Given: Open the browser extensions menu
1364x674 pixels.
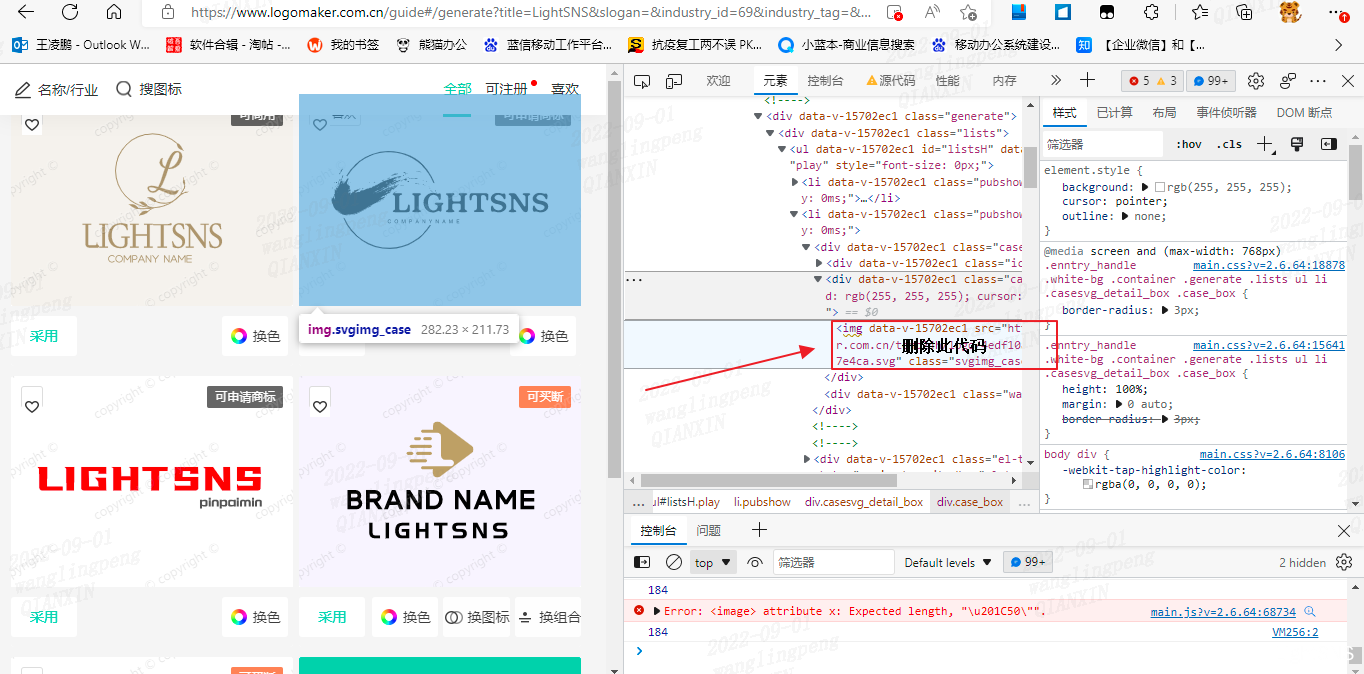Looking at the screenshot, I should [1151, 12].
